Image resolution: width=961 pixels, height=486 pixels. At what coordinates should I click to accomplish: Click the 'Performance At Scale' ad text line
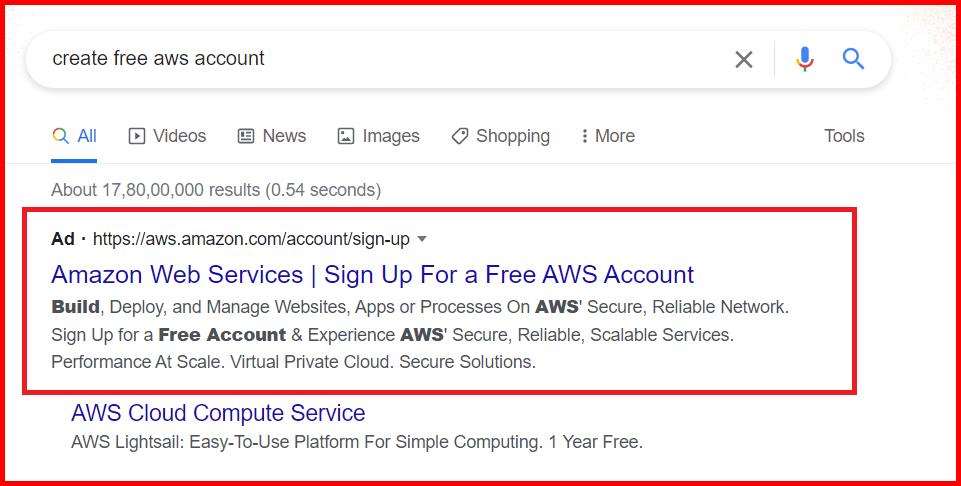click(x=293, y=362)
